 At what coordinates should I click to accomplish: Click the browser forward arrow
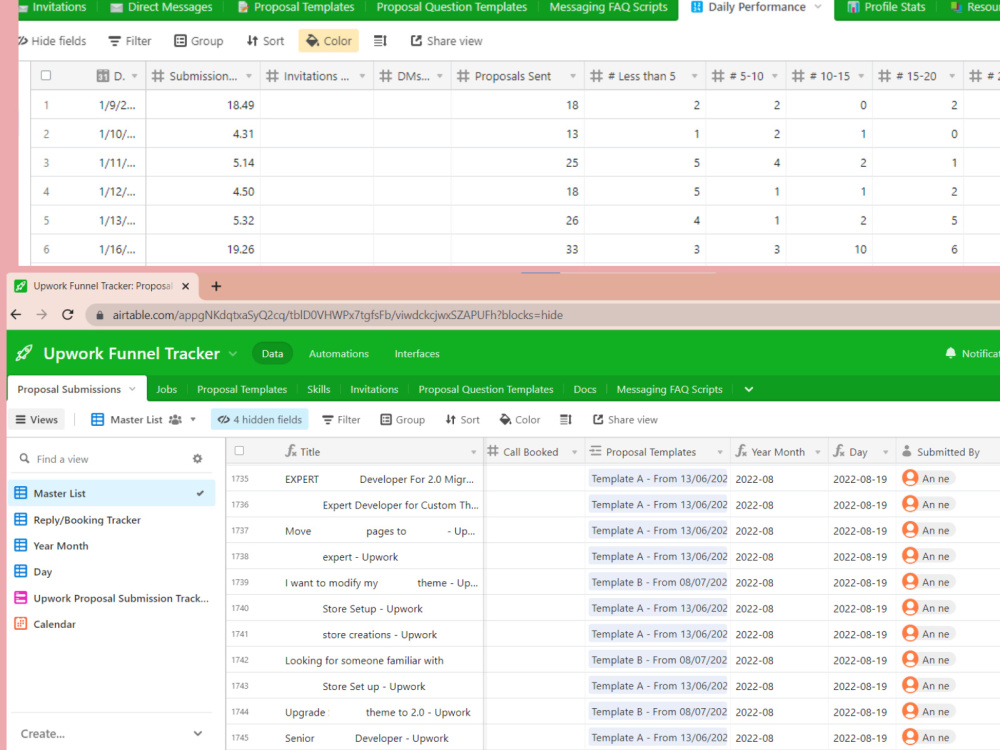tap(41, 314)
